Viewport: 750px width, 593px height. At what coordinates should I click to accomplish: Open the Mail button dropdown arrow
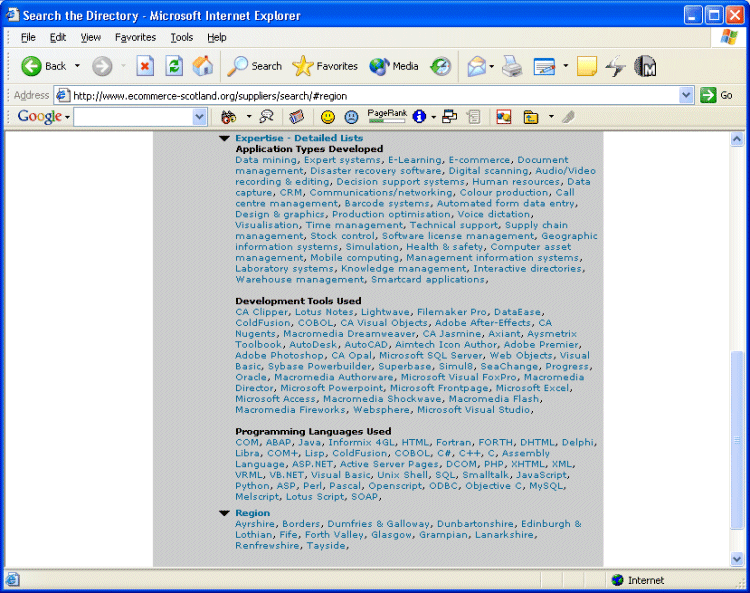tap(492, 66)
